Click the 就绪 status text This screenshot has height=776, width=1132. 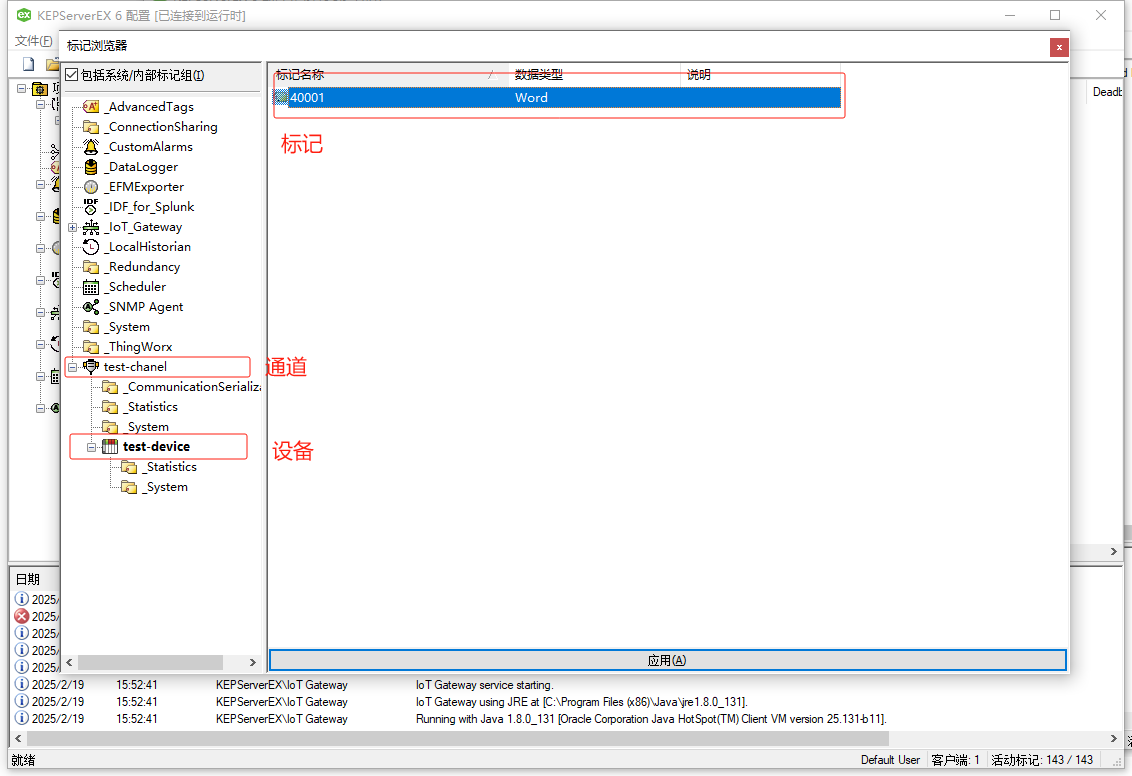23,760
